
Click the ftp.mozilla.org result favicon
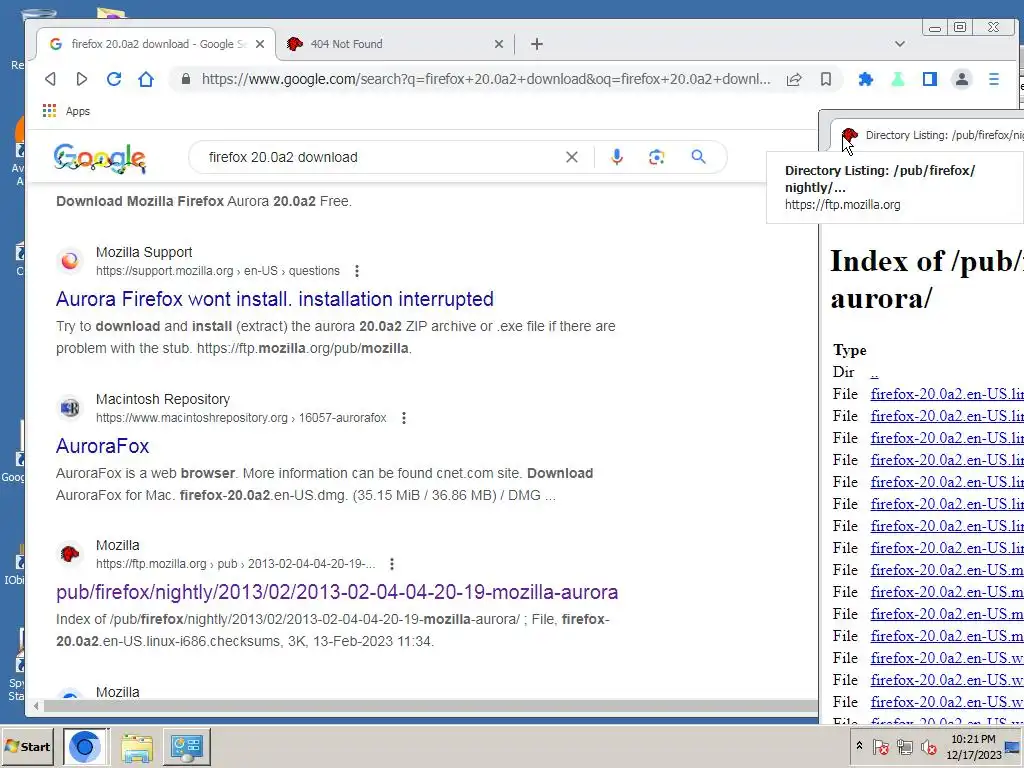(70, 554)
